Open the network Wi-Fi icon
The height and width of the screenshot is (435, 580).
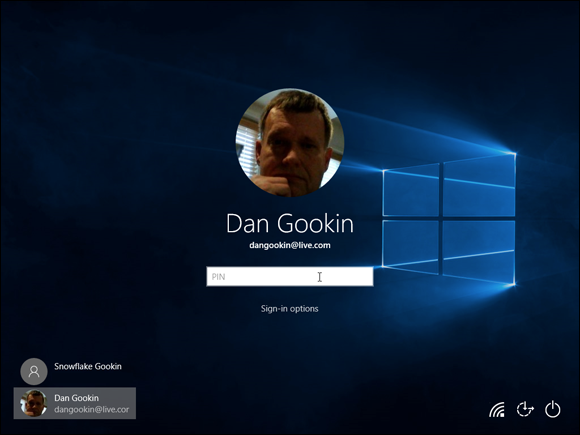tap(496, 409)
